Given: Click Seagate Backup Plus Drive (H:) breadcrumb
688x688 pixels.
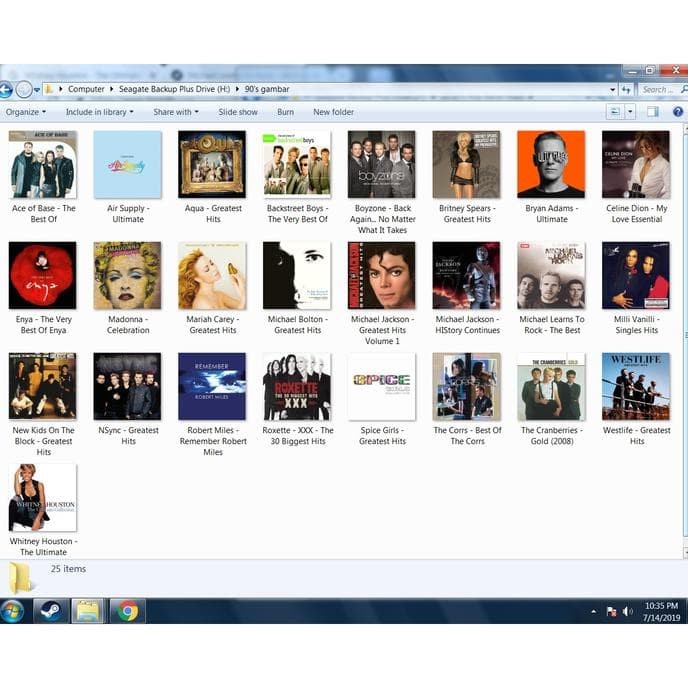Looking at the screenshot, I should tap(174, 89).
